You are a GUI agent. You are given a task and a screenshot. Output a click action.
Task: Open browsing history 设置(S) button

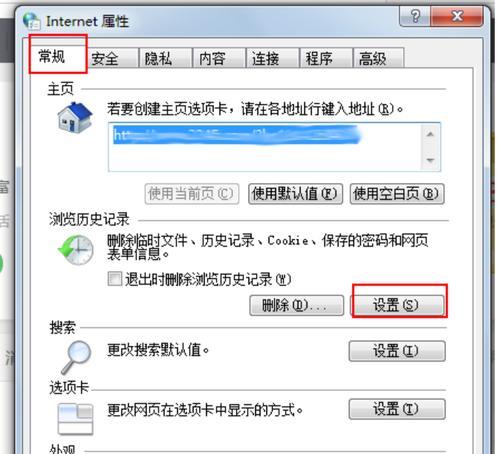pos(397,305)
